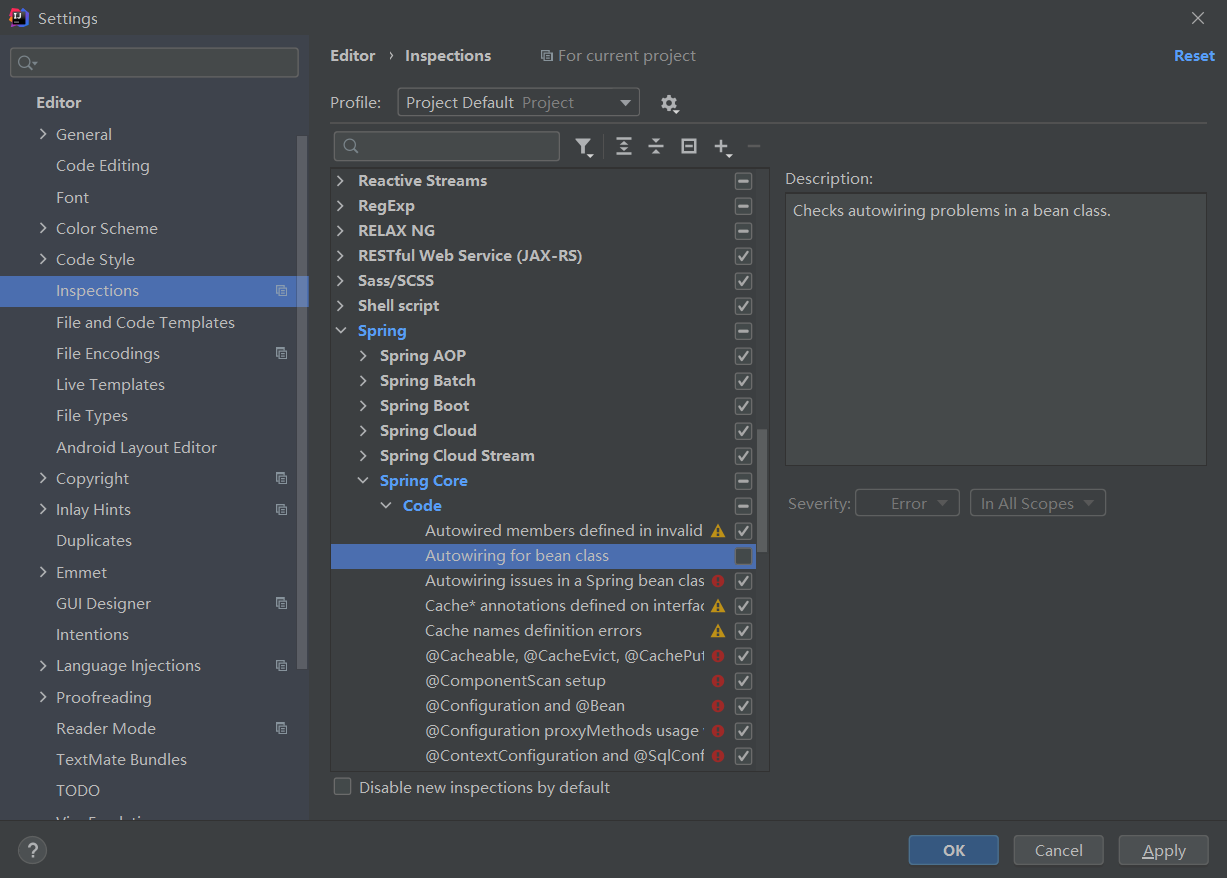
Task: Click the expand all inspections icon
Action: (624, 146)
